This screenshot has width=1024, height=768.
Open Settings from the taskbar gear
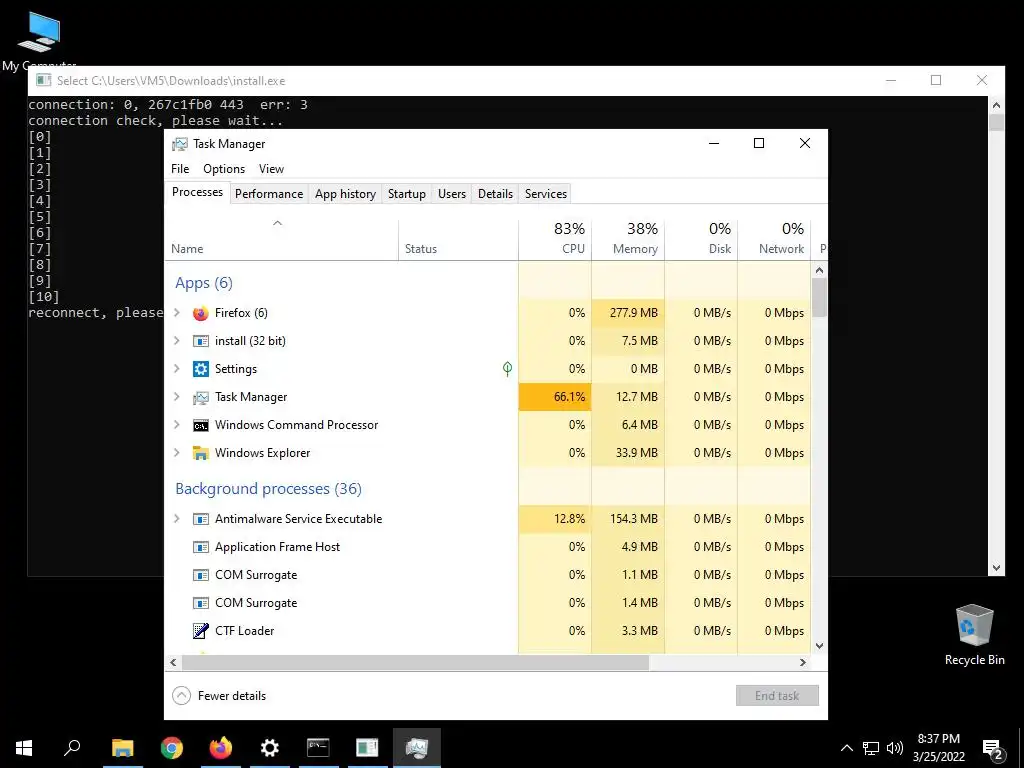[x=270, y=748]
